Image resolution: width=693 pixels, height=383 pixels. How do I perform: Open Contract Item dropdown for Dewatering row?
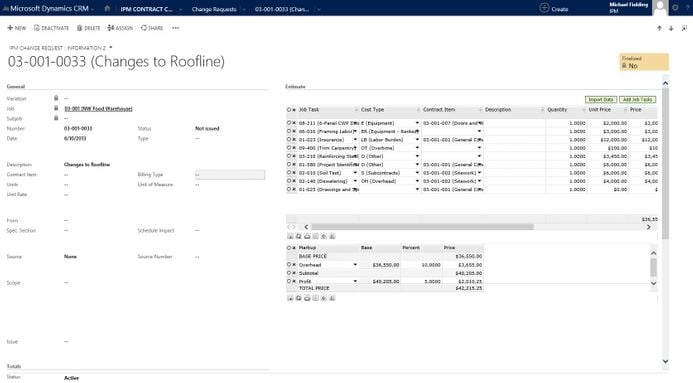(x=480, y=181)
